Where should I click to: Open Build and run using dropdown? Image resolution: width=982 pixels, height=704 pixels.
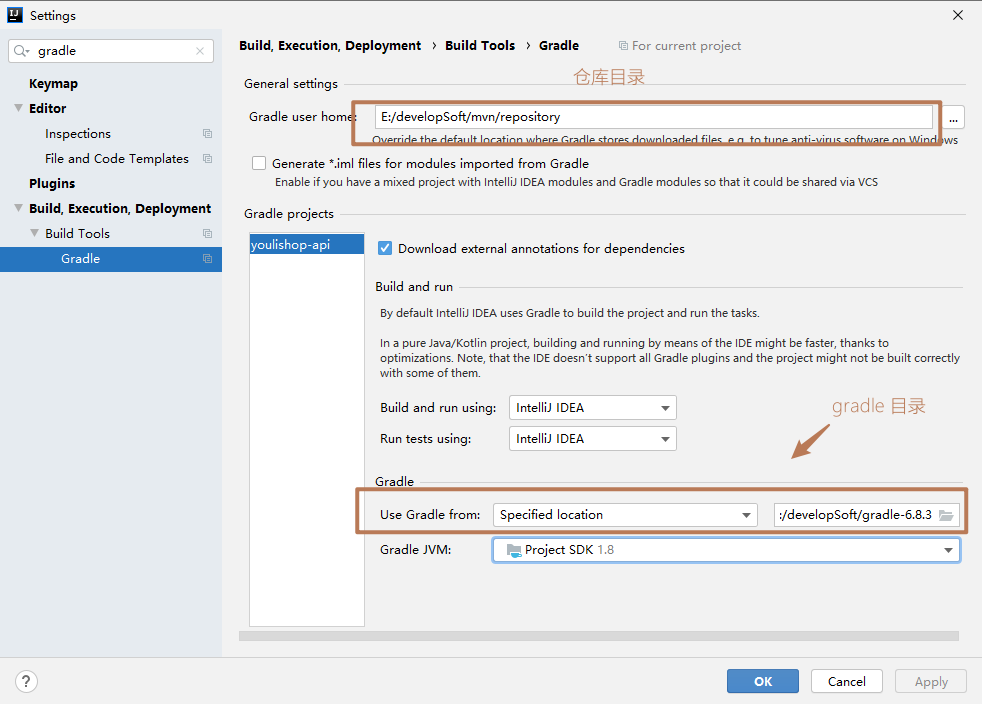click(x=592, y=408)
